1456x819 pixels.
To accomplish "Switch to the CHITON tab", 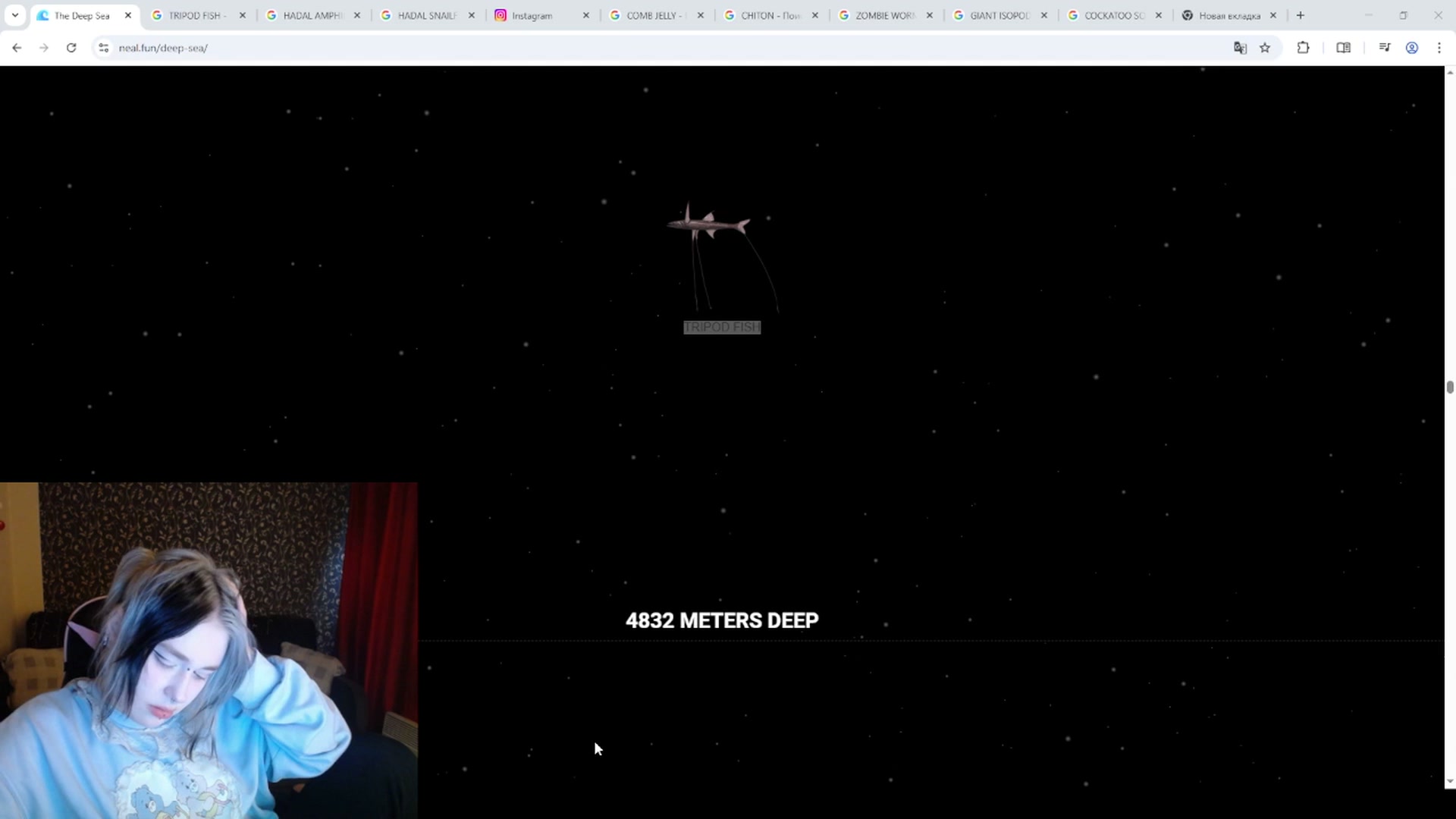I will (x=771, y=15).
